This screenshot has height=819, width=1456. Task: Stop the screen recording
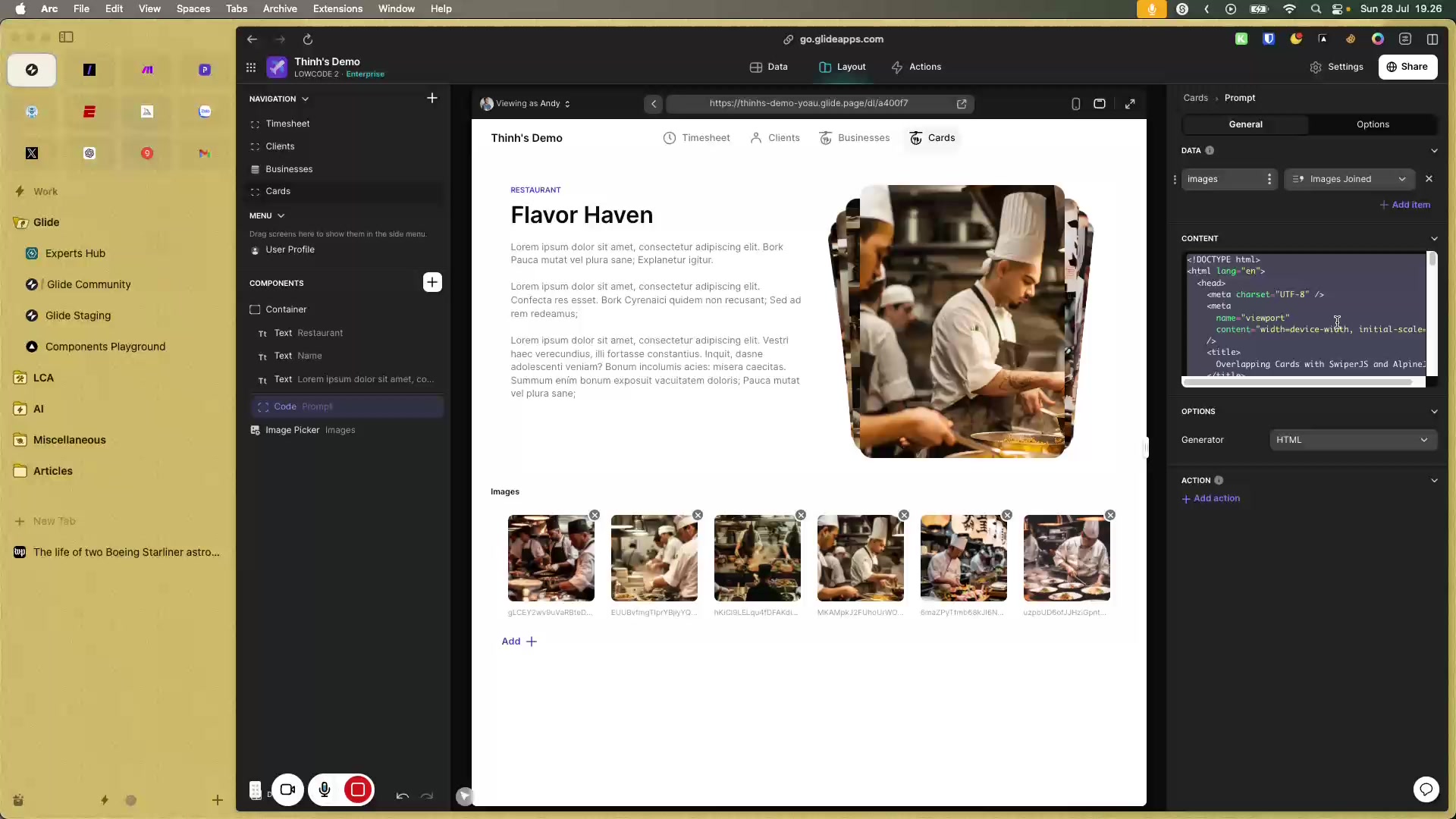pos(358,790)
